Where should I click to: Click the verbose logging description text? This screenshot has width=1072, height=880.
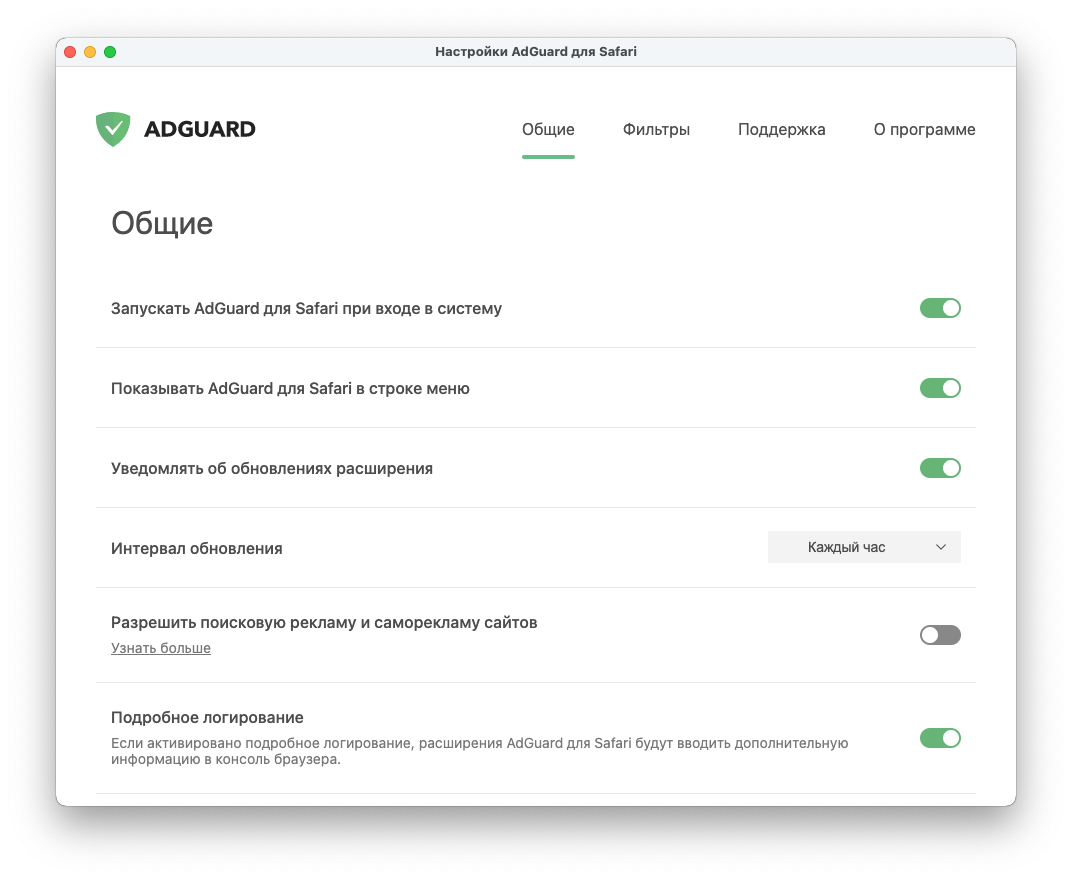pyautogui.click(x=479, y=751)
